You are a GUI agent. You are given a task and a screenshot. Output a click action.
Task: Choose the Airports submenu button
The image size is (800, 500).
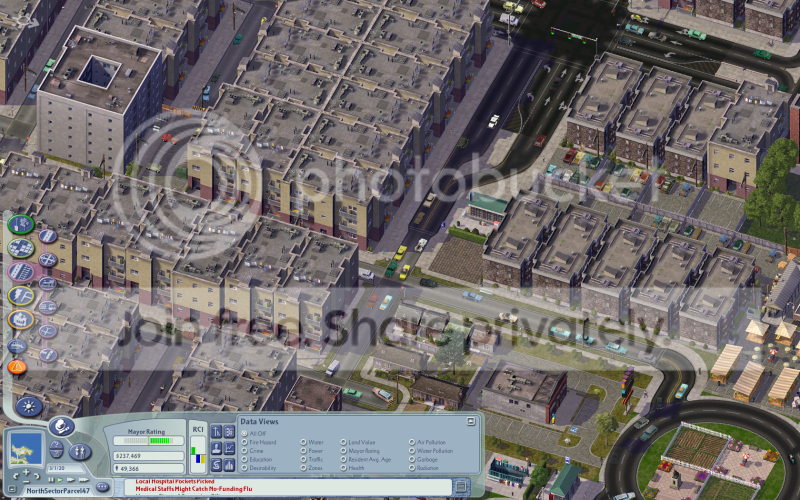pos(47,331)
